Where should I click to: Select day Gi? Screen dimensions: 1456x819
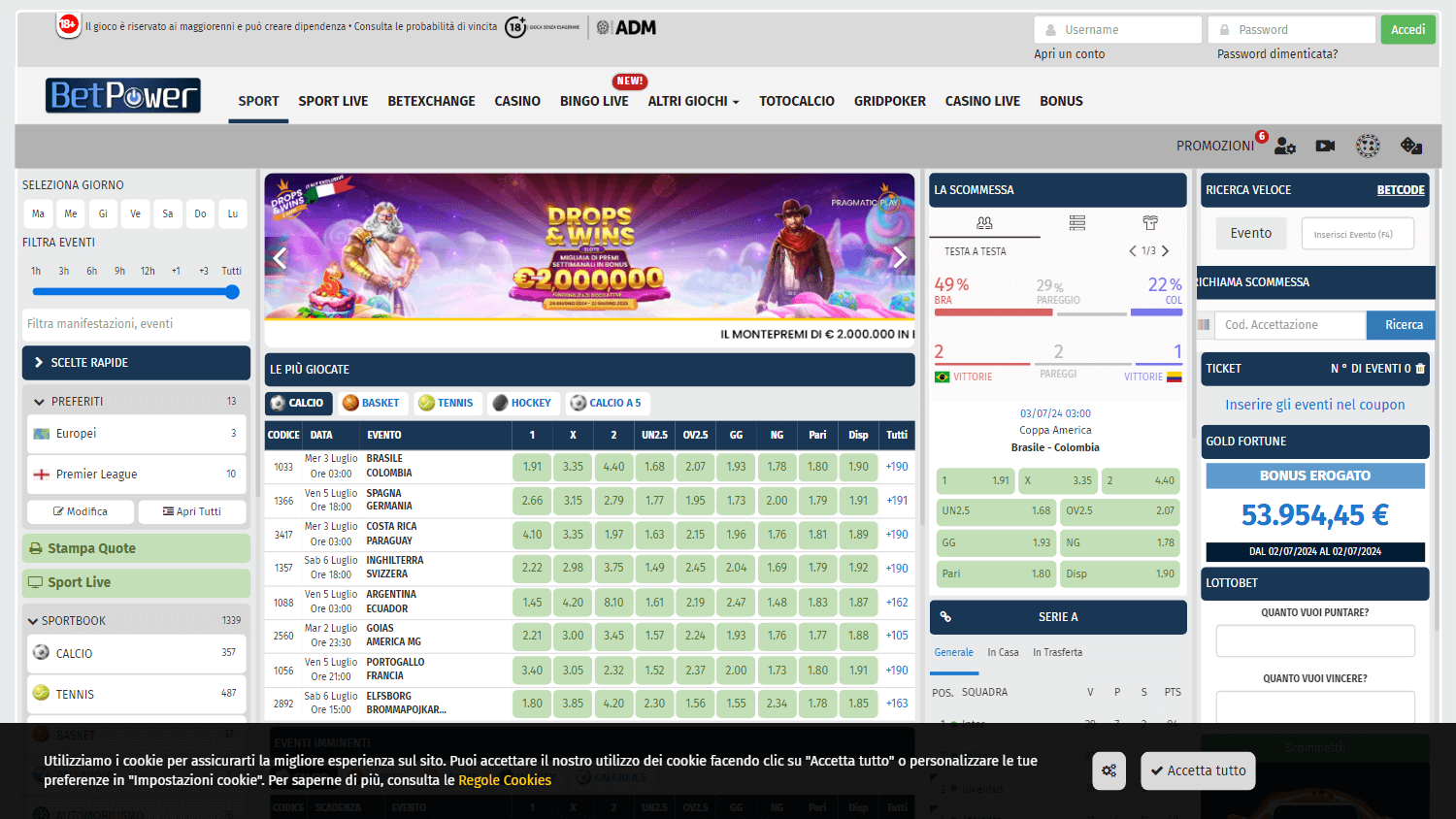[x=103, y=213]
